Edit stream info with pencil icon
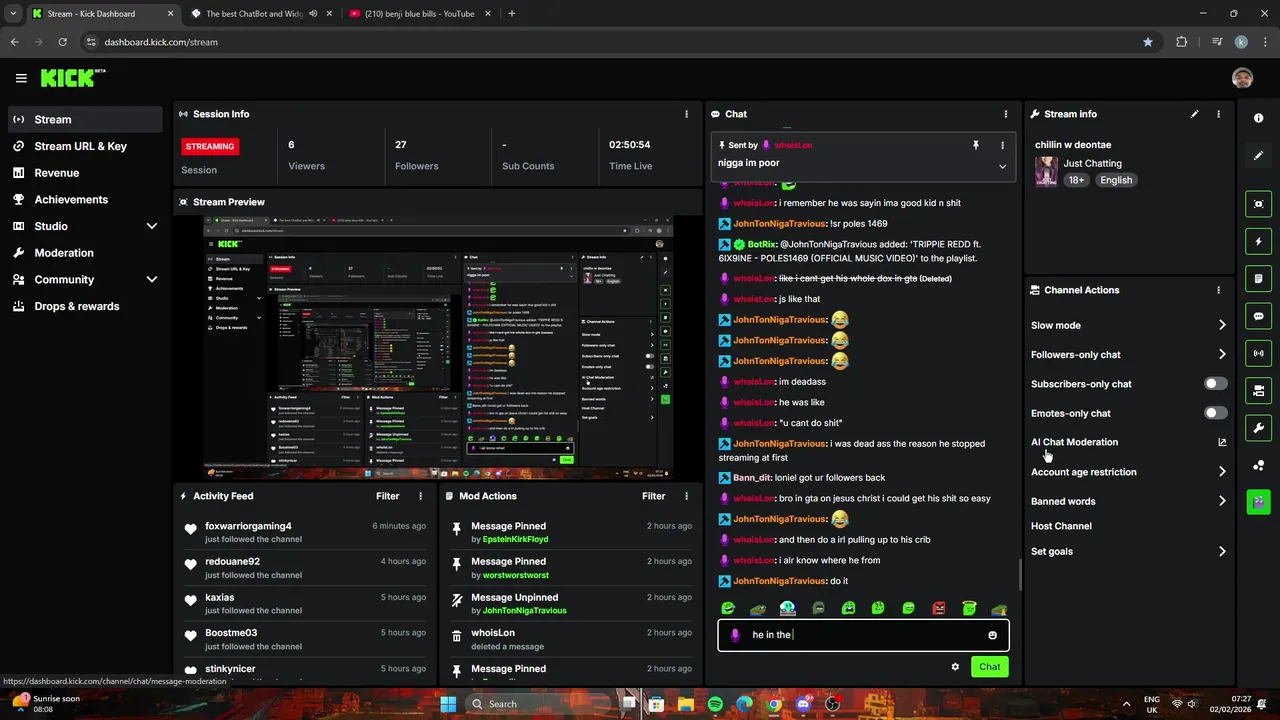 point(1194,114)
